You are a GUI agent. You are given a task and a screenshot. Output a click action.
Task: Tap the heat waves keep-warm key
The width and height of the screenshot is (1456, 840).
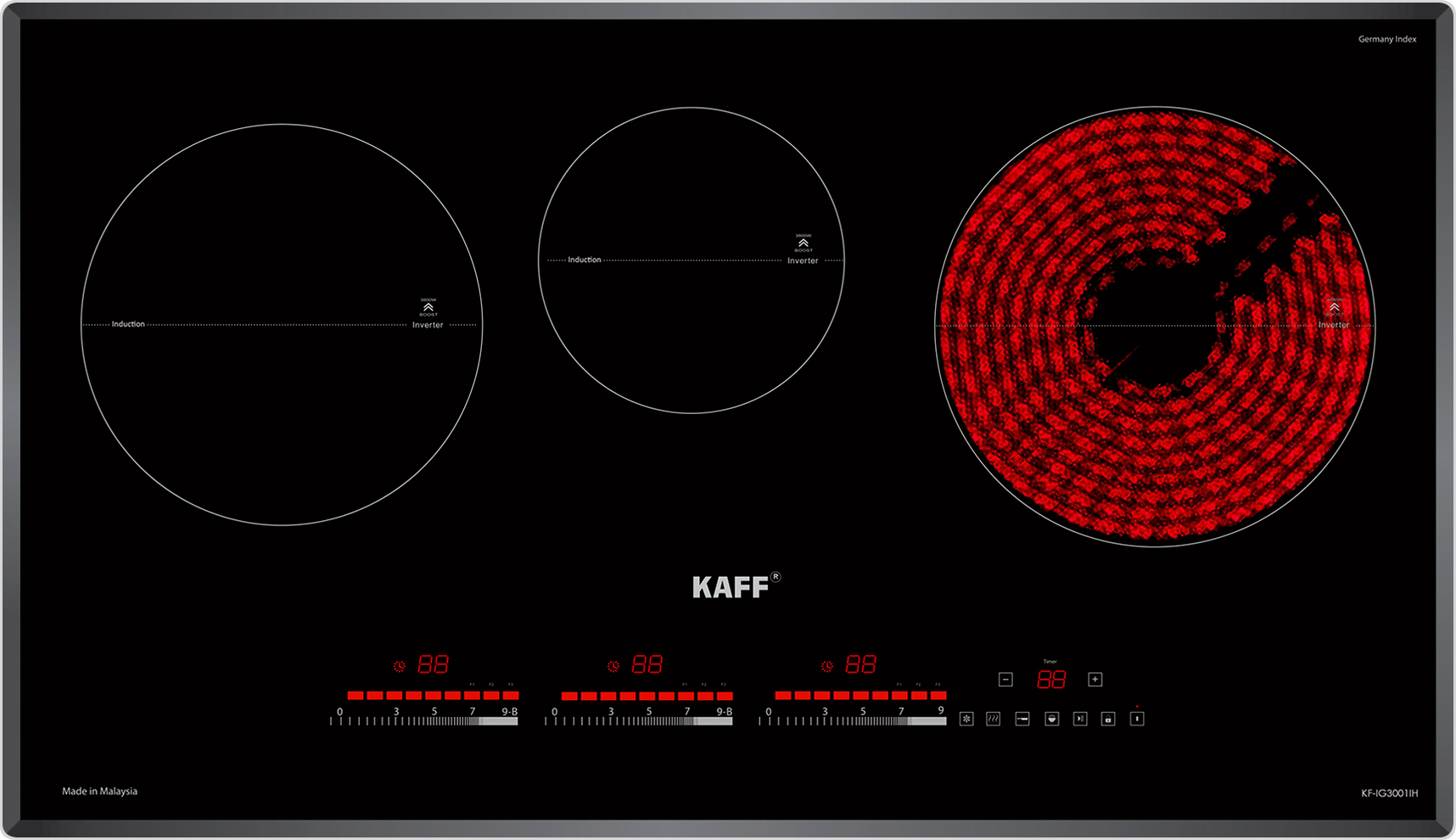(x=994, y=719)
